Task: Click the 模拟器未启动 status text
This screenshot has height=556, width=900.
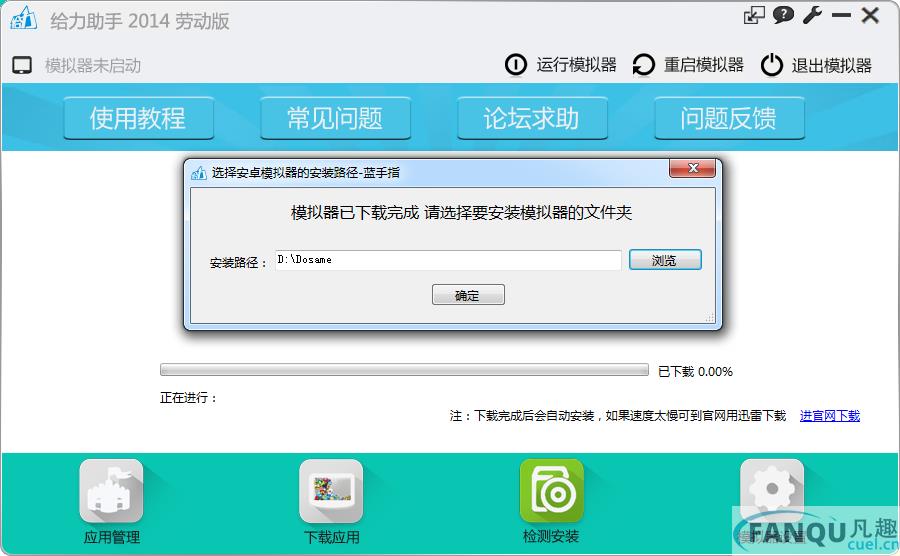Action: [93, 65]
